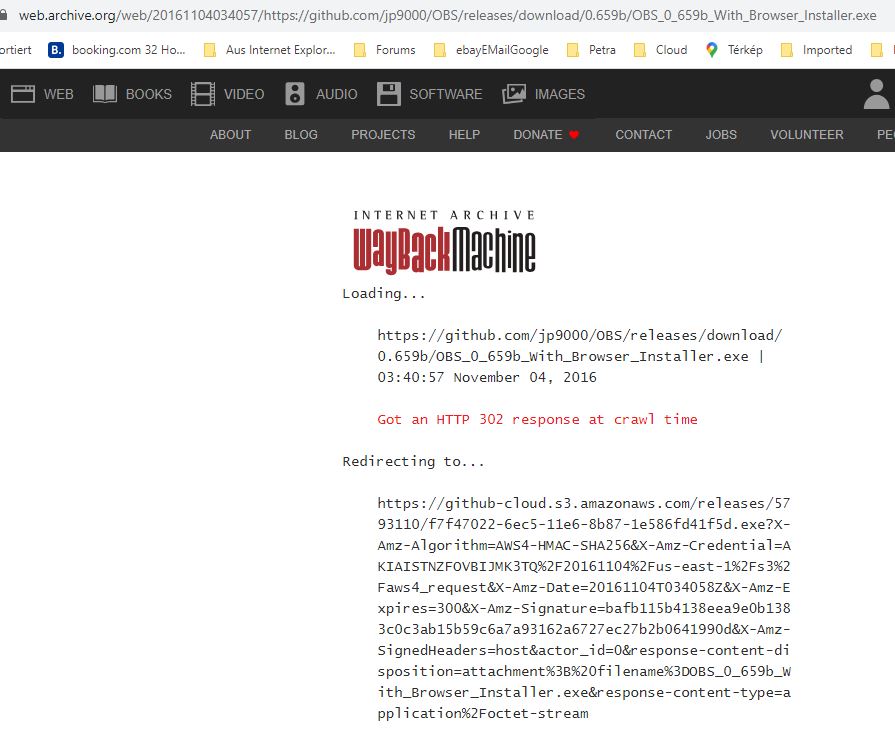
Task: Click the 'Loading...' text
Action: pyautogui.click(x=384, y=293)
